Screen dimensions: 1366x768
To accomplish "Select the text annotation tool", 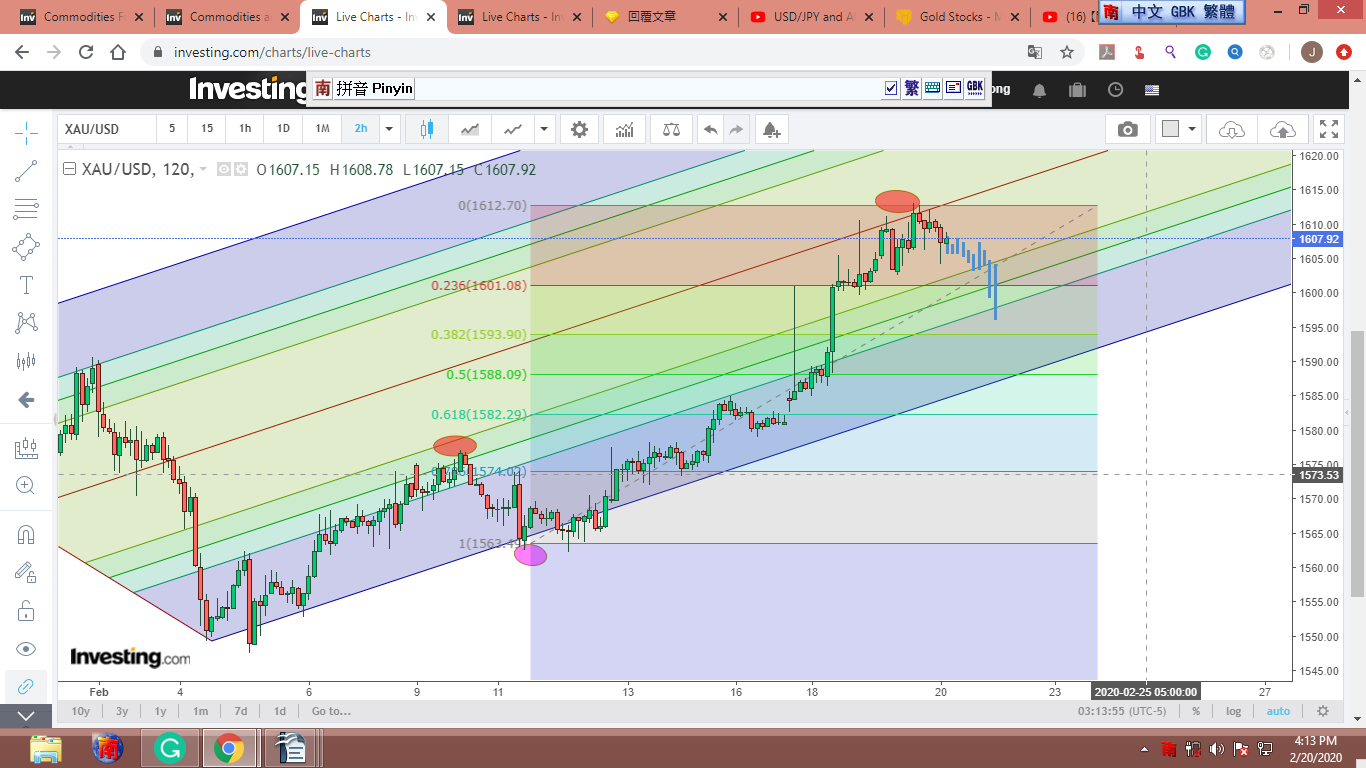I will click(26, 285).
